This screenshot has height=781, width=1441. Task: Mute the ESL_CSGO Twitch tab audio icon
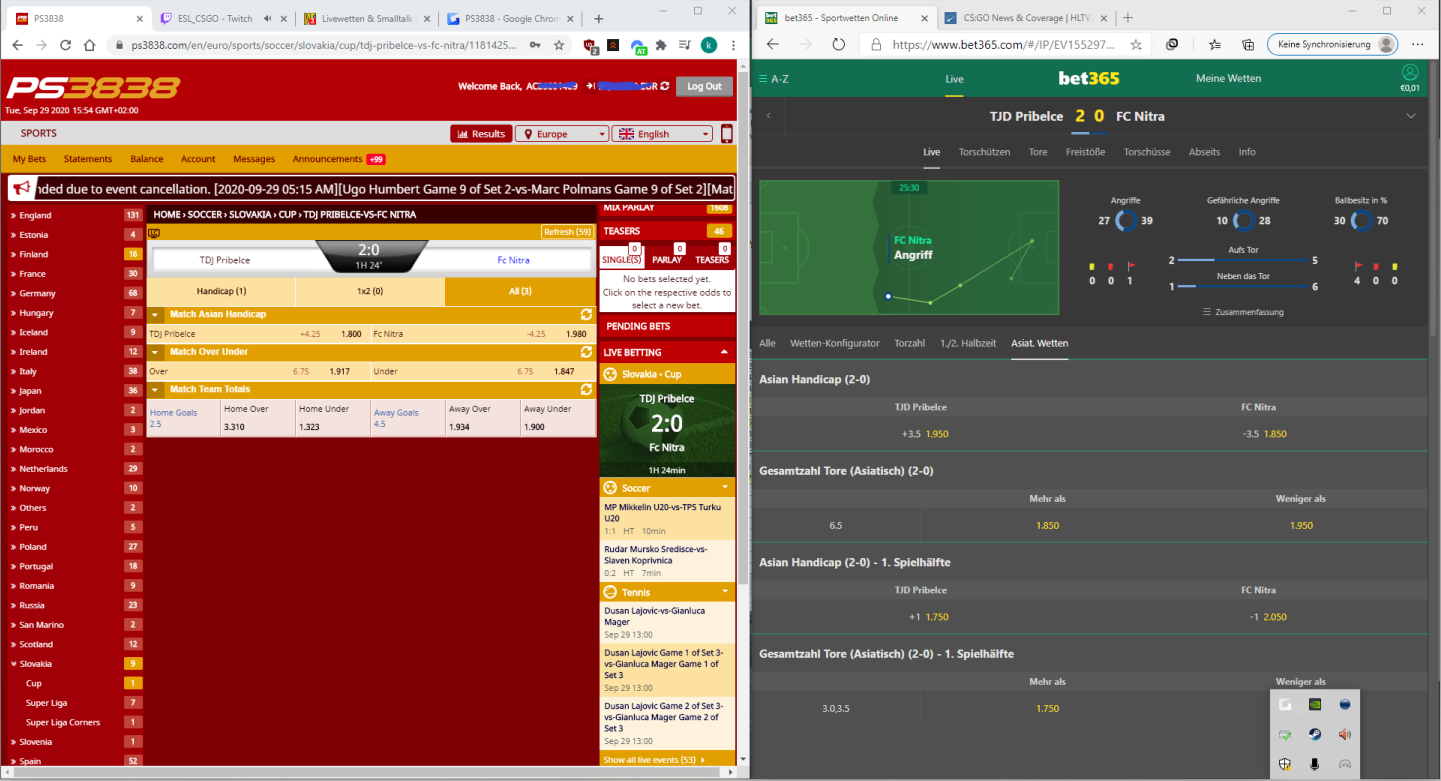(268, 18)
